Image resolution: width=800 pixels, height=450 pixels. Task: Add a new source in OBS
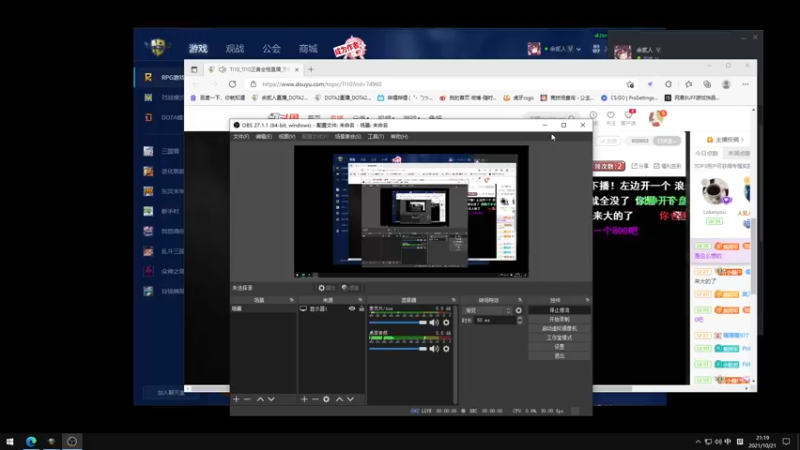point(304,399)
